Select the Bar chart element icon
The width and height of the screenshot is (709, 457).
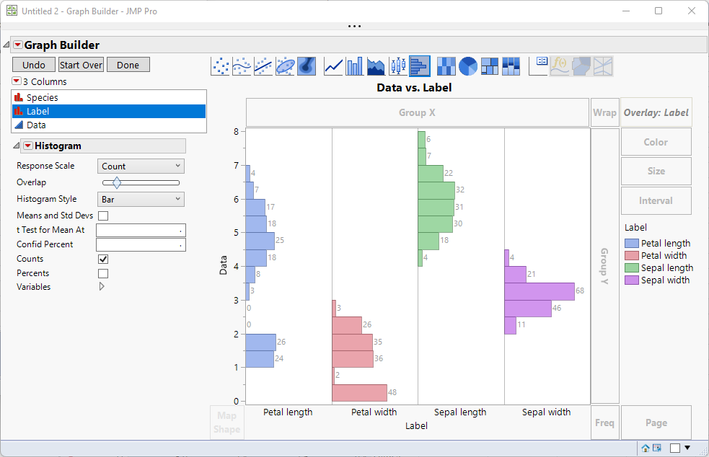coord(354,66)
